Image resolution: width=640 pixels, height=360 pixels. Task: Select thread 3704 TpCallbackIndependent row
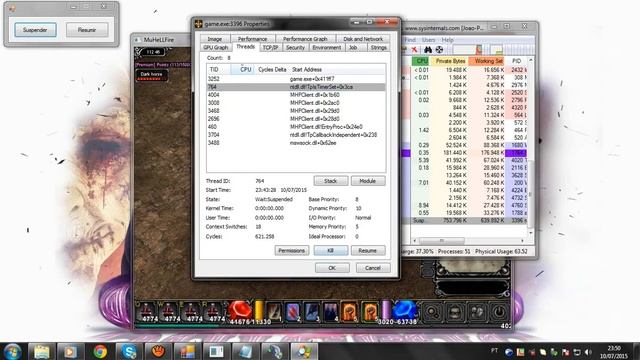click(x=296, y=135)
